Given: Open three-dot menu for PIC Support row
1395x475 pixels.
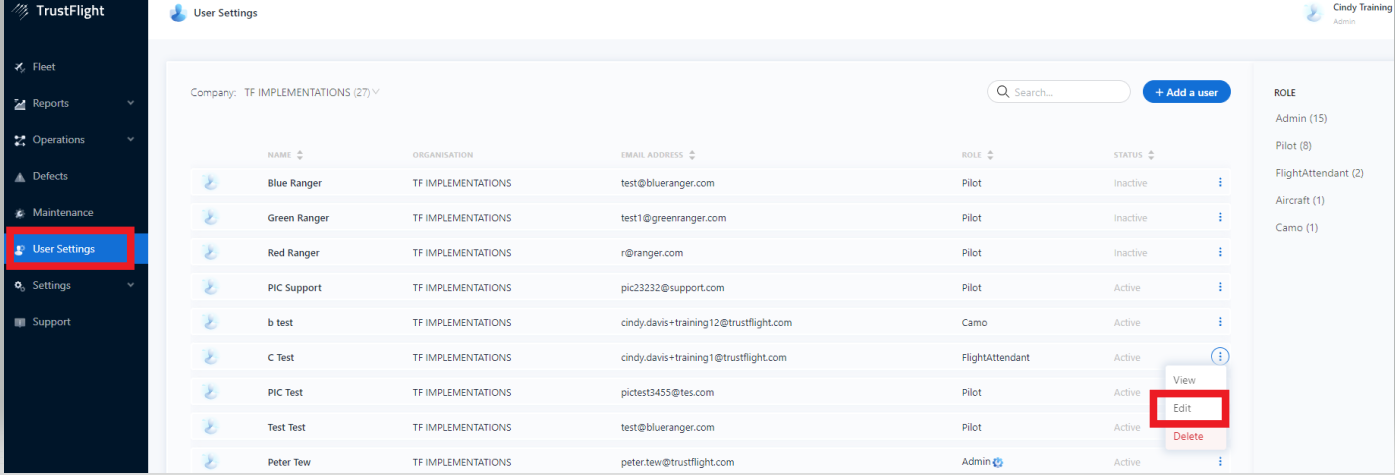Looking at the screenshot, I should pos(1220,287).
